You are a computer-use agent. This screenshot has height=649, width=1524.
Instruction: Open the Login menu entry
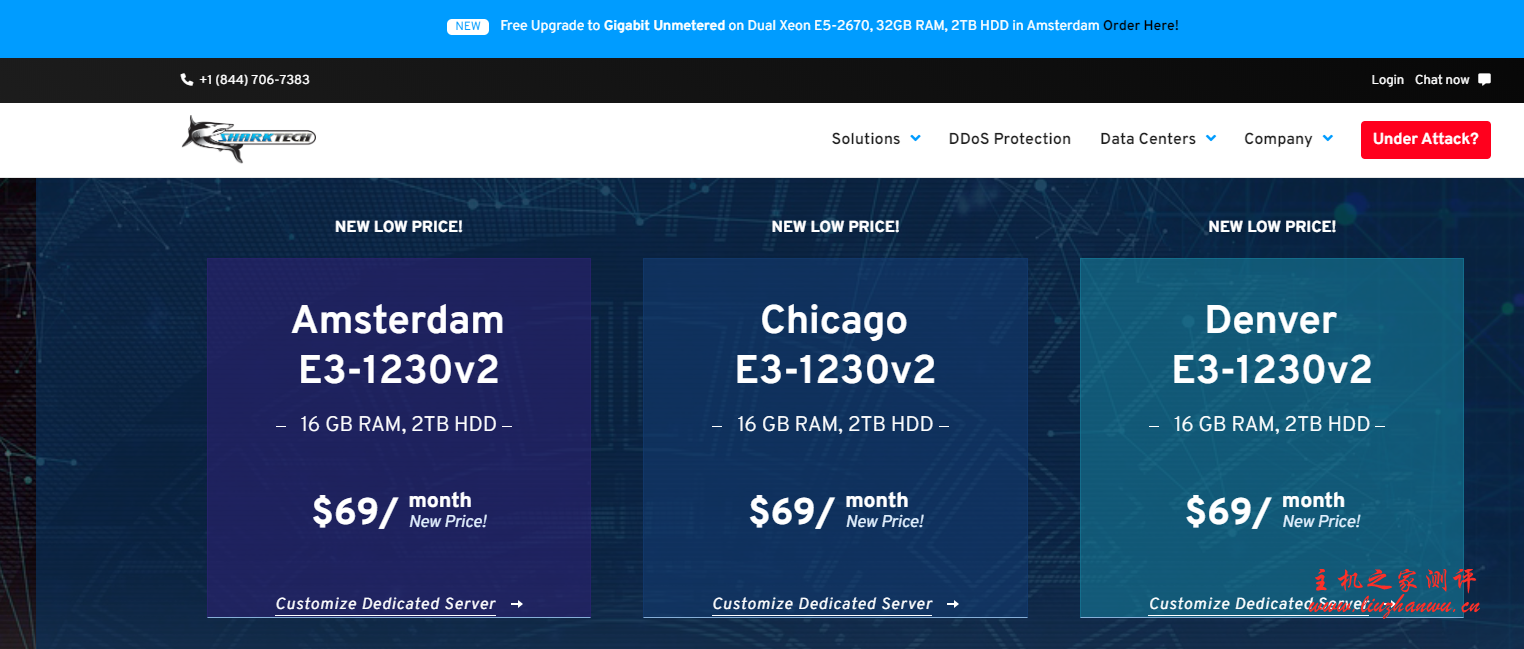pos(1387,79)
